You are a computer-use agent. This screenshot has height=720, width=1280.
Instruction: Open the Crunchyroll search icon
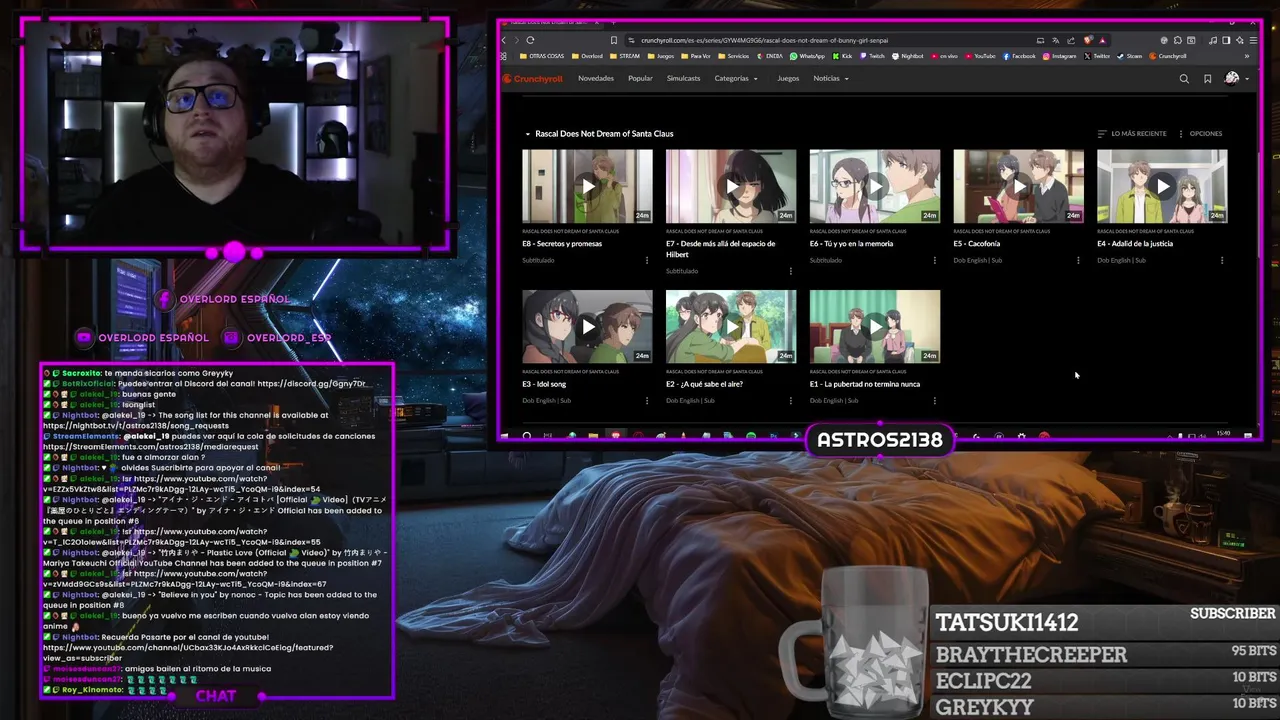tap(1184, 78)
